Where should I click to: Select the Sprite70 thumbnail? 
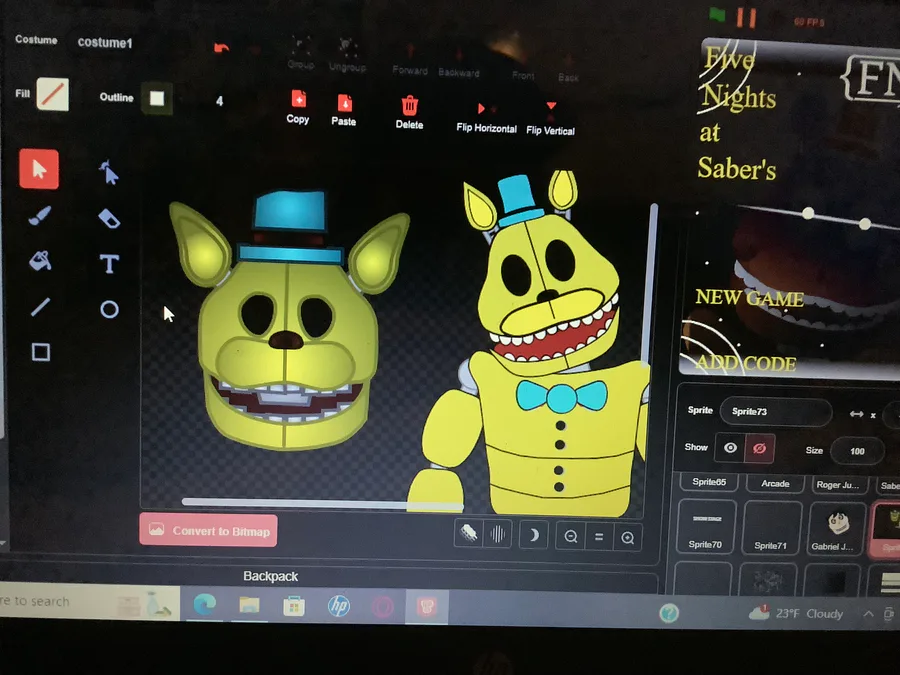click(706, 527)
